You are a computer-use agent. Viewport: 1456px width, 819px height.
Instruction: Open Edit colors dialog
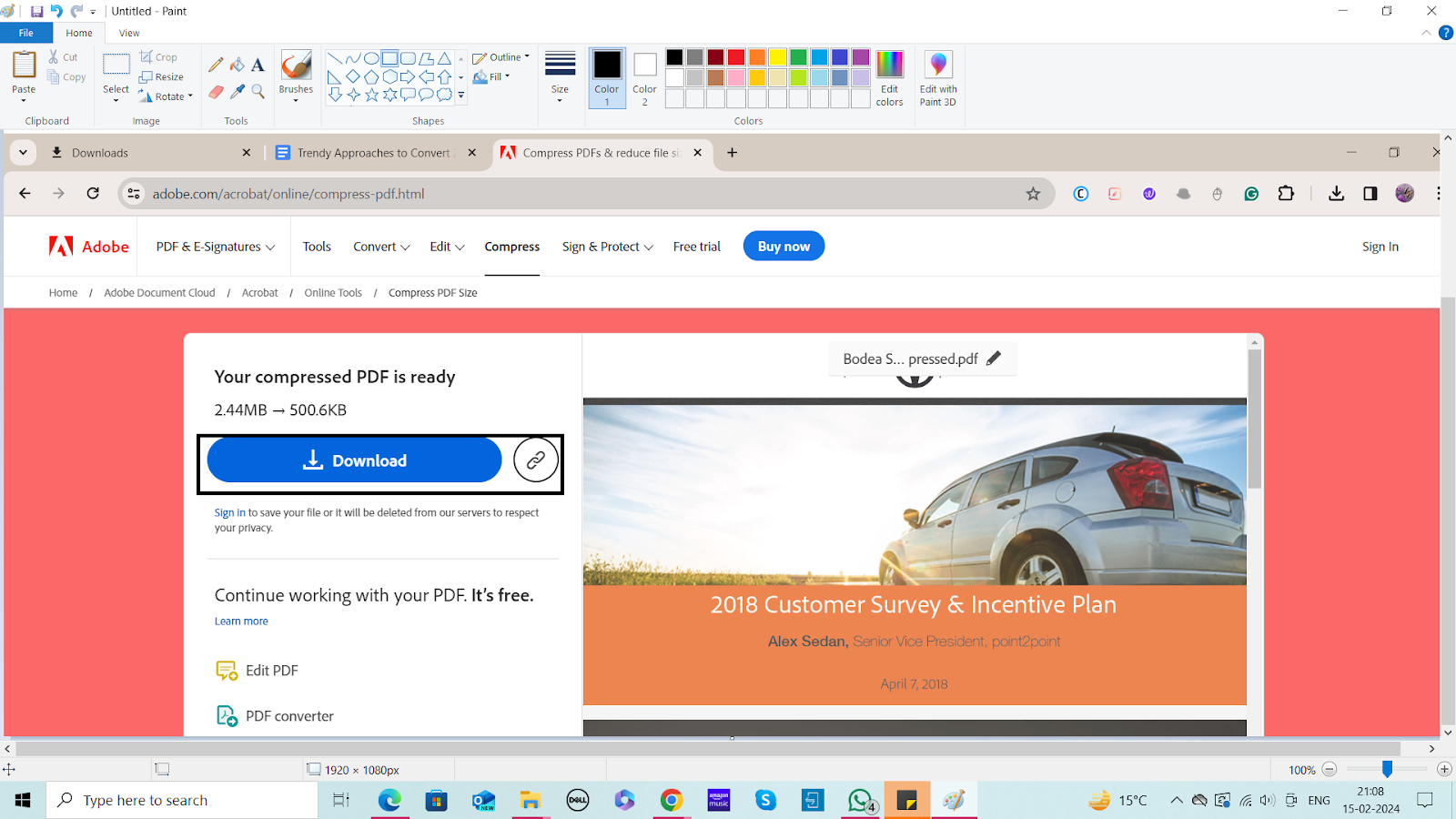click(x=889, y=78)
